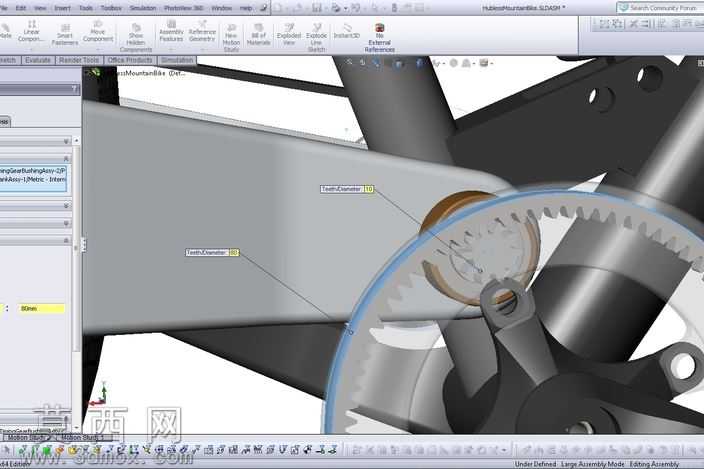This screenshot has width=704, height=469.
Task: Open the Help menu
Action: (x=246, y=8)
